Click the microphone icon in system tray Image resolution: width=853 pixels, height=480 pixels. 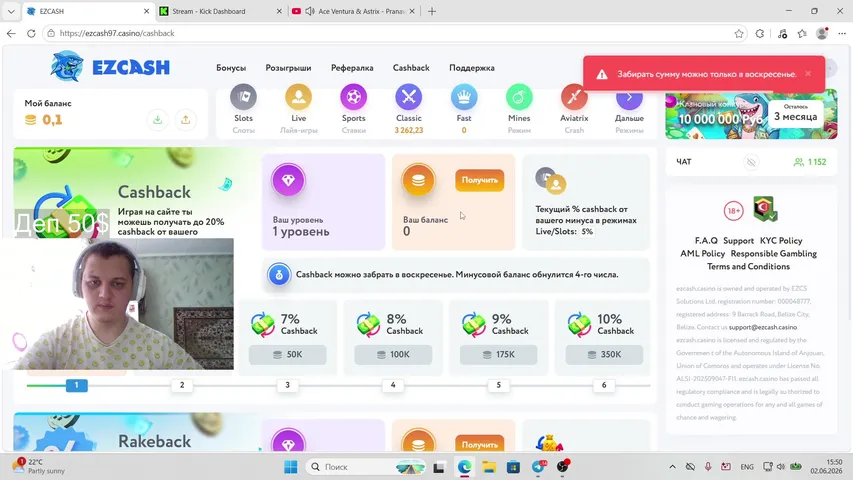[x=708, y=467]
